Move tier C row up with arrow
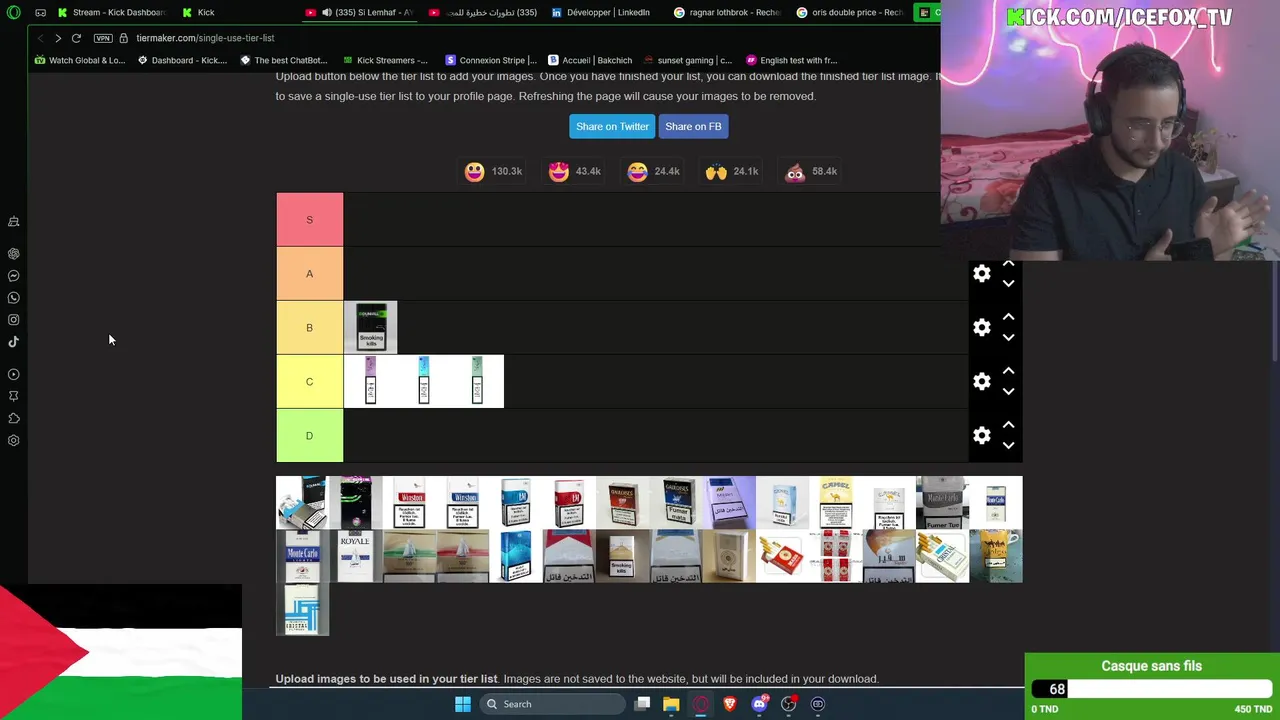 pos(1008,371)
